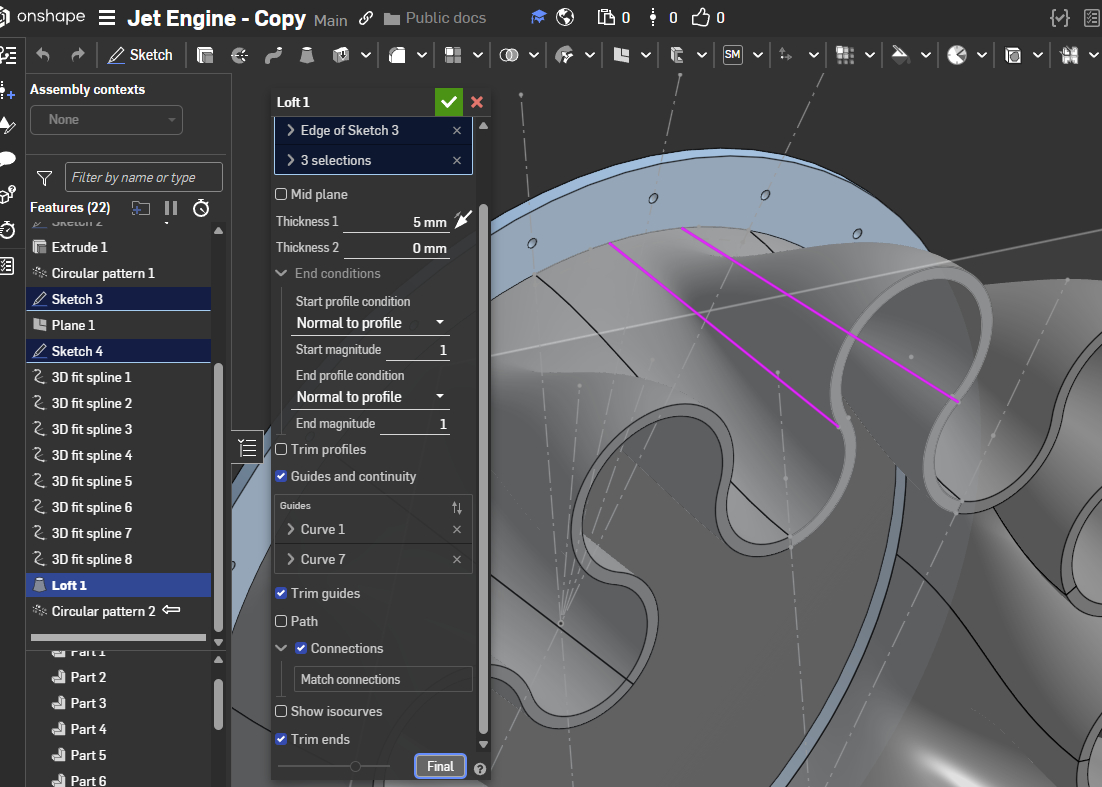Select the Plane tool icon in the toolbar
1102x787 pixels.
coord(621,55)
